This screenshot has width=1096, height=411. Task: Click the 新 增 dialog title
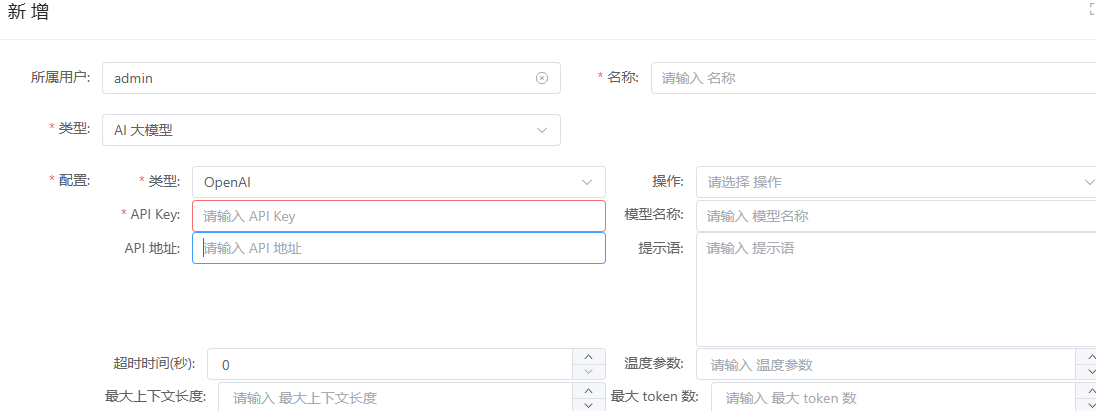(28, 13)
